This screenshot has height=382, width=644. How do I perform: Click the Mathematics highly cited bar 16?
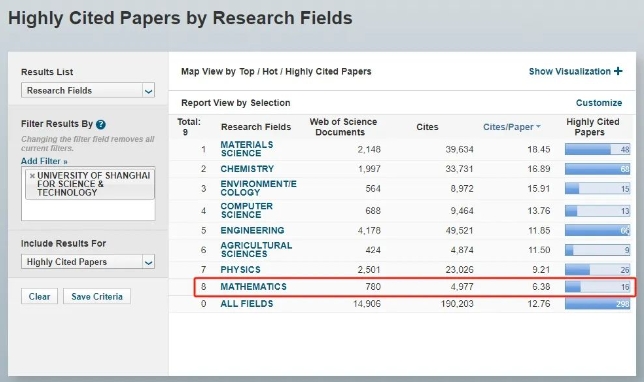point(597,287)
